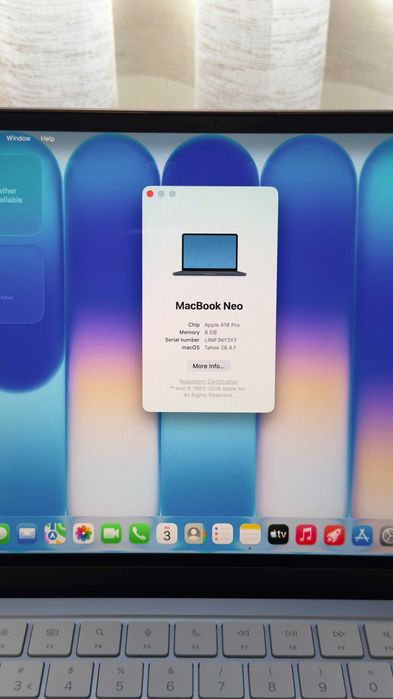Click the Memory label
This screenshot has height=699, width=393.
[189, 333]
